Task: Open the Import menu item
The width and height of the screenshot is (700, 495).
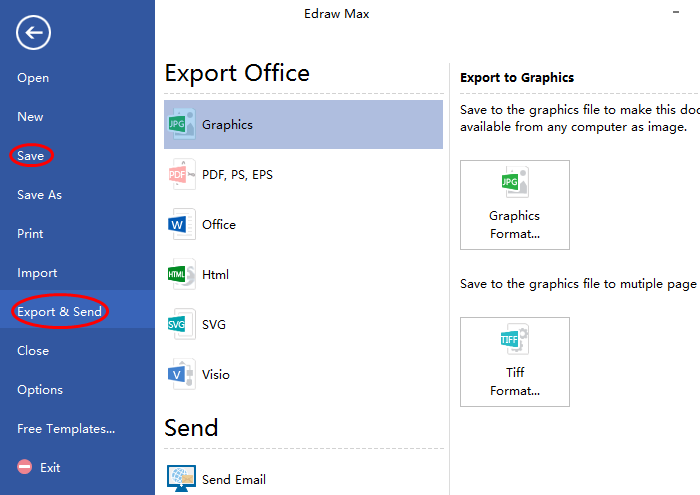Action: coord(37,273)
